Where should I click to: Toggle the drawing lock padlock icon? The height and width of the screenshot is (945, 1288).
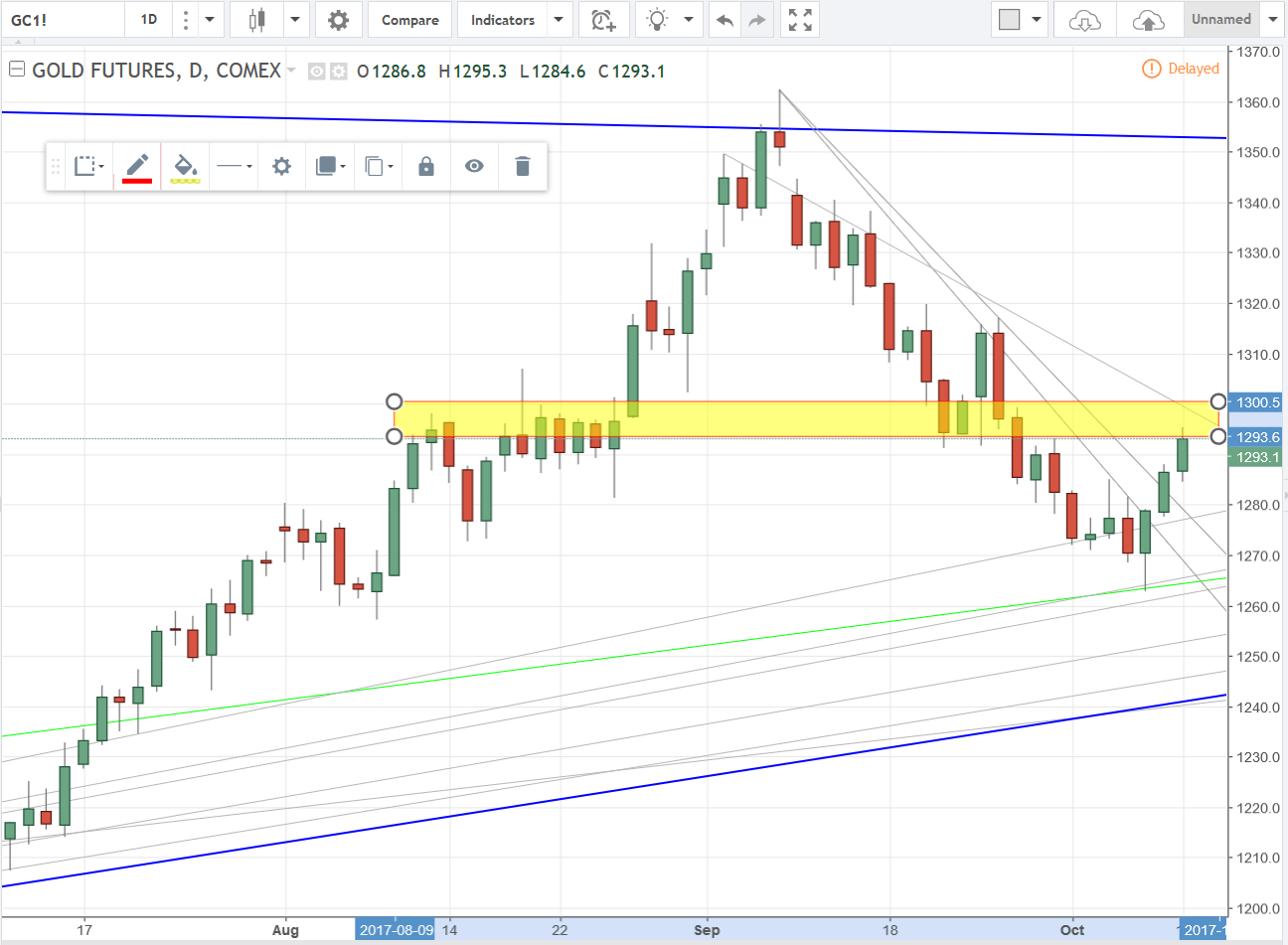(425, 167)
